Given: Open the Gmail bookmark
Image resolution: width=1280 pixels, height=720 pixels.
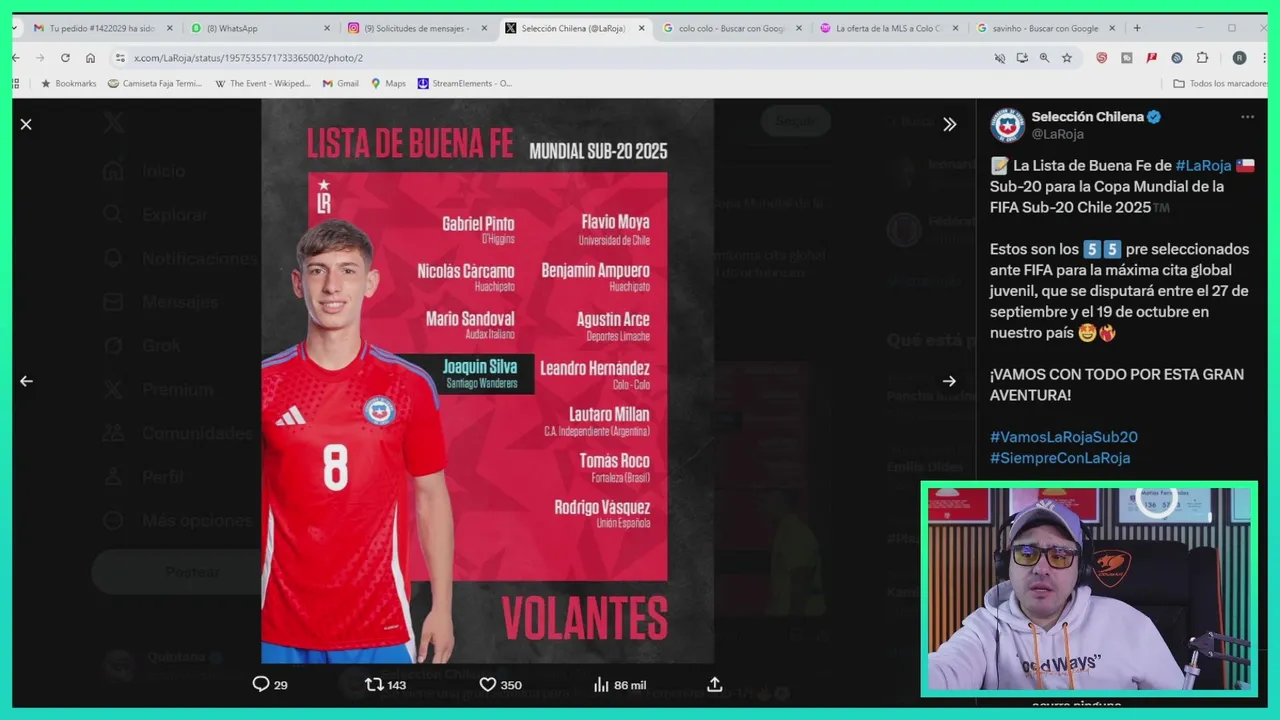Looking at the screenshot, I should 341,84.
